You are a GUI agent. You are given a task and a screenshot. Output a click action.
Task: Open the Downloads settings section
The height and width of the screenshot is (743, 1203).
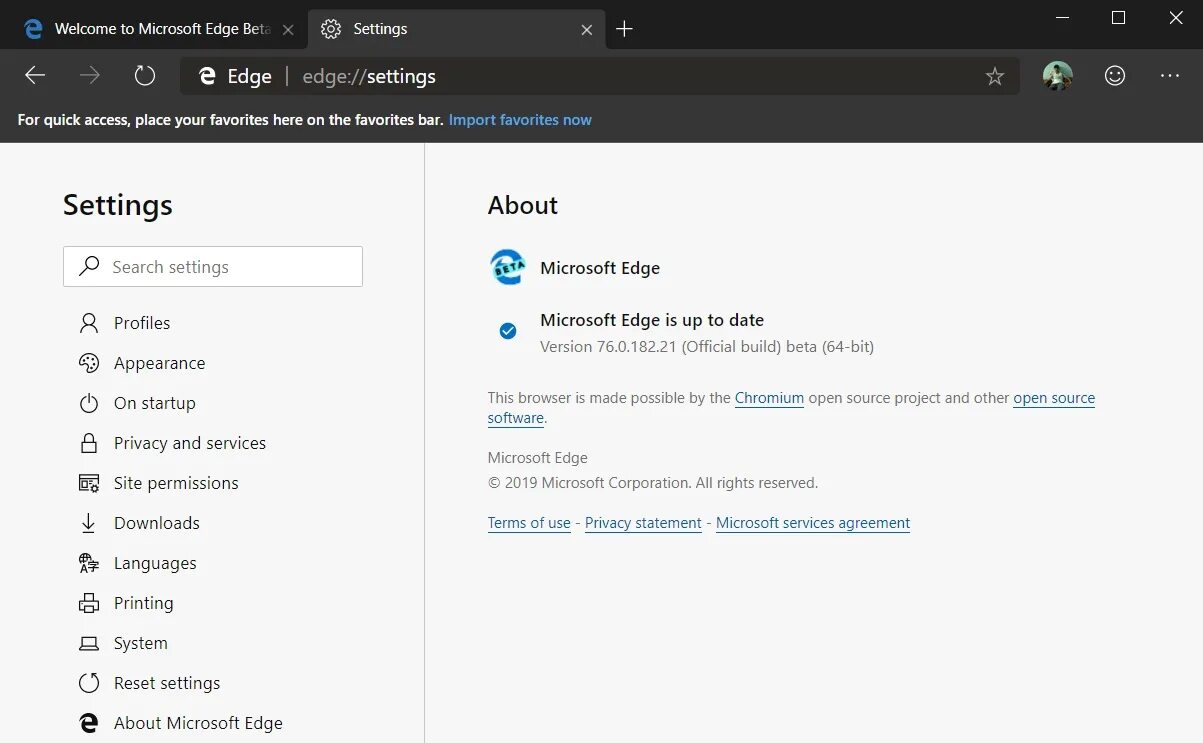tap(156, 523)
